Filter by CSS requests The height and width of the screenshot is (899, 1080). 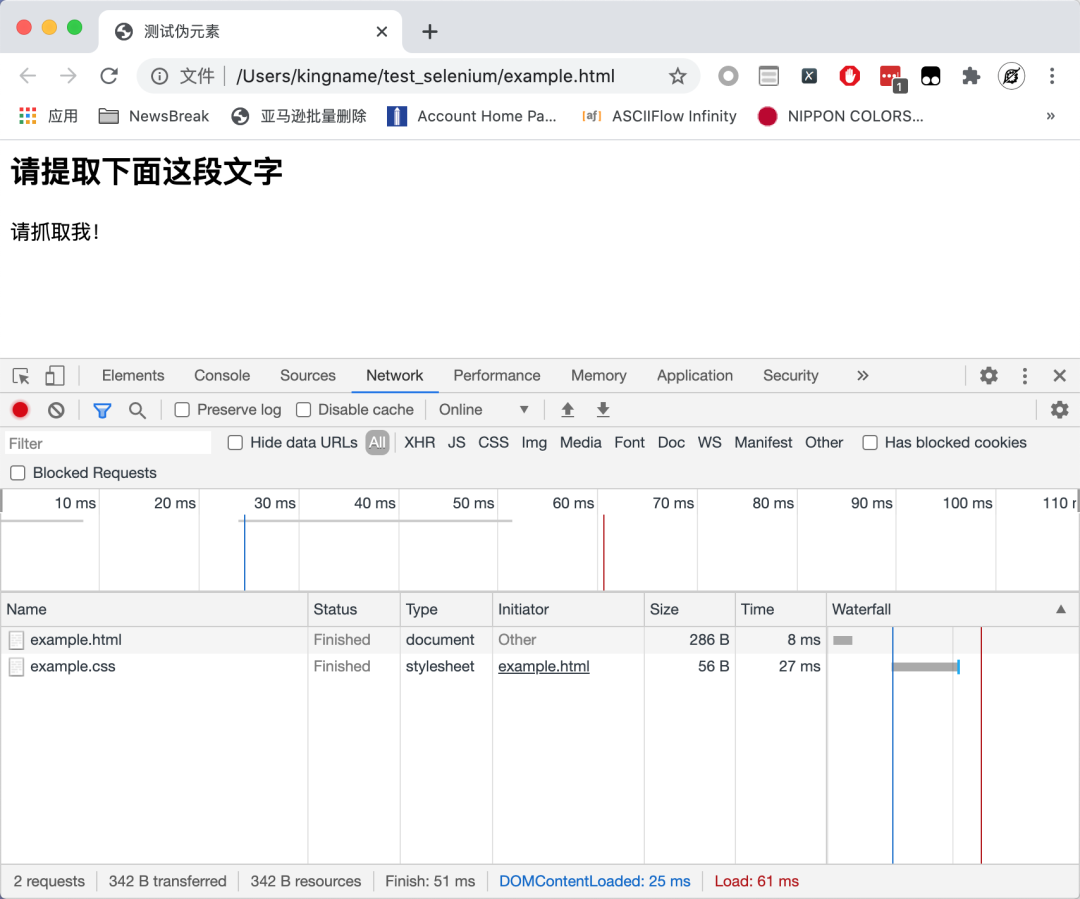(x=493, y=442)
